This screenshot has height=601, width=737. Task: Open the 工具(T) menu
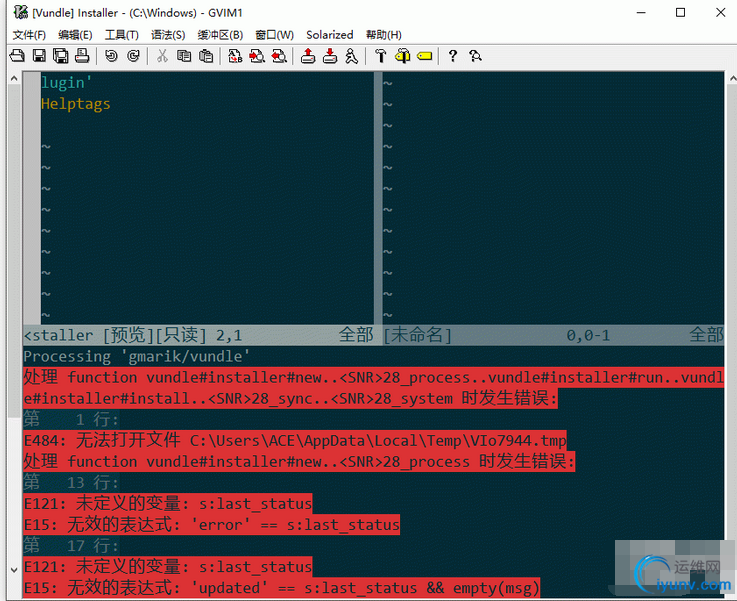[x=121, y=35]
